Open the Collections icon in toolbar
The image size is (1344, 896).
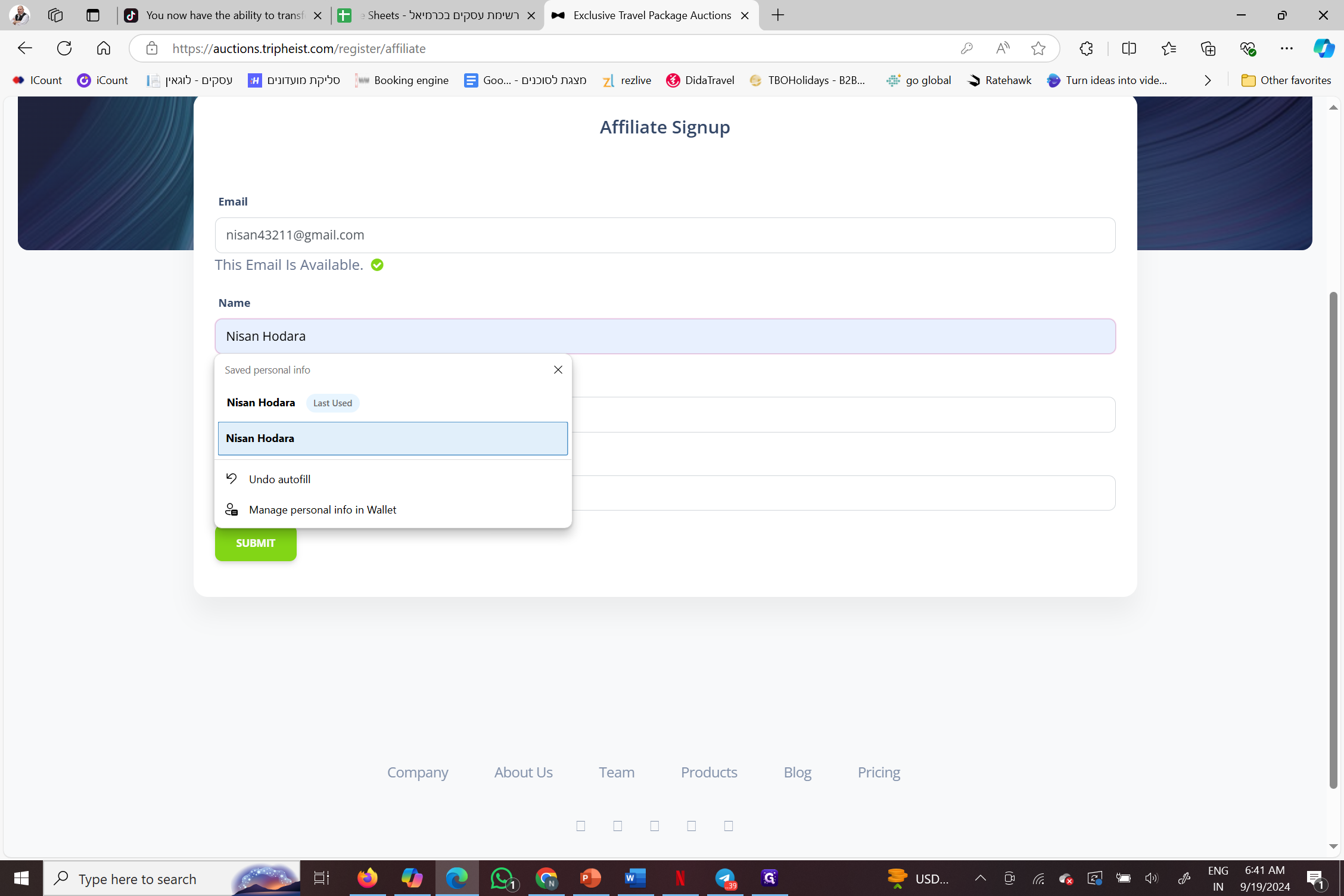point(1208,48)
